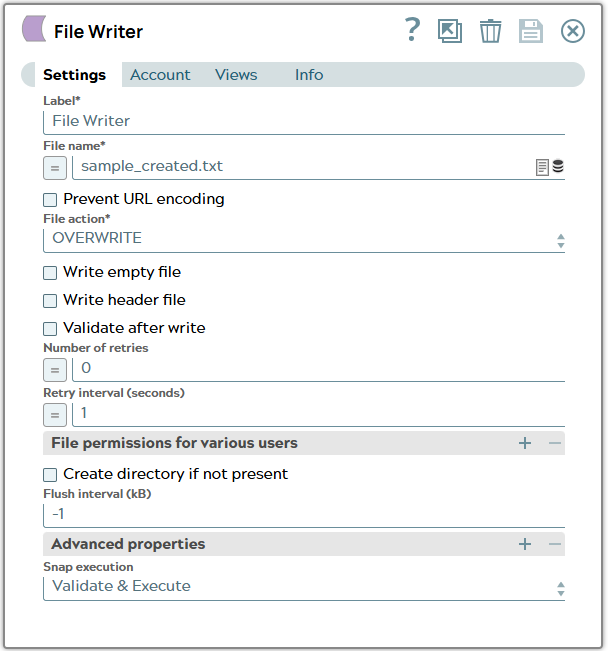Add a row to File permissions section
The image size is (608, 651).
pyautogui.click(x=525, y=443)
